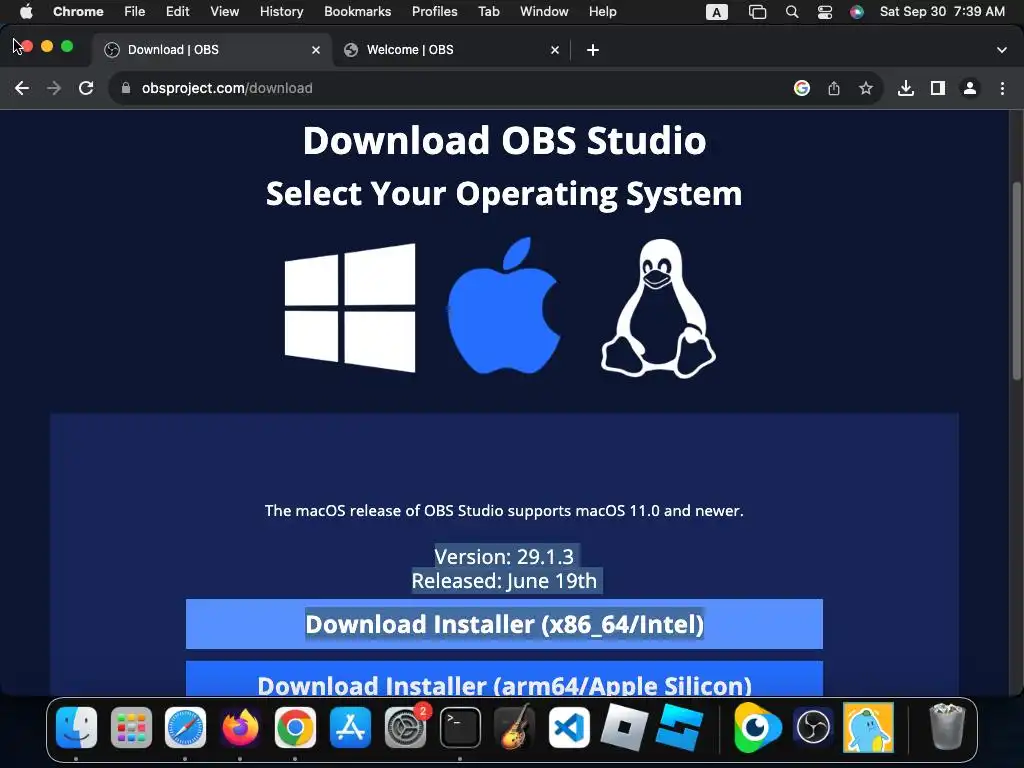Open the blue bird app in Dock
The width and height of the screenshot is (1024, 768).
(x=868, y=728)
